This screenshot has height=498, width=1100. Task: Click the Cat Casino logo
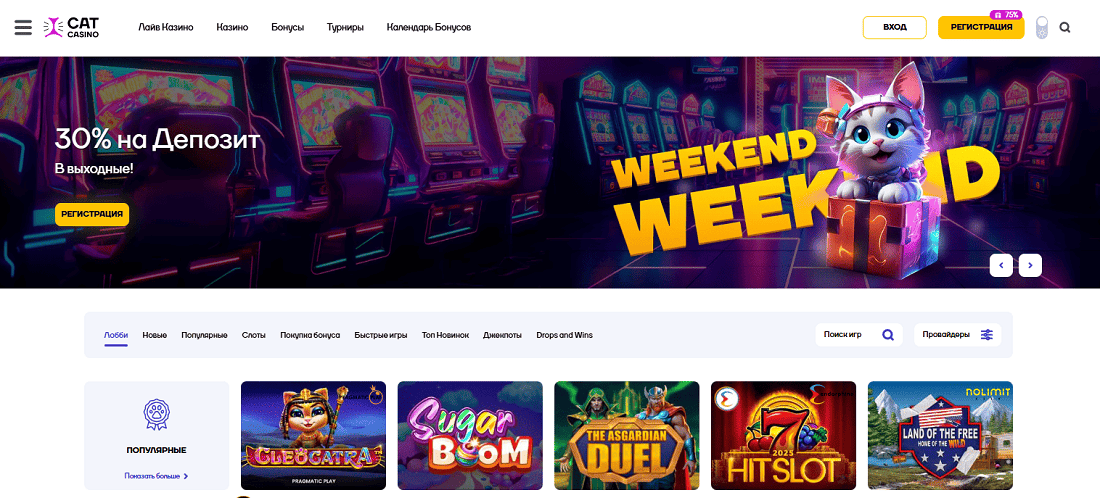click(71, 27)
